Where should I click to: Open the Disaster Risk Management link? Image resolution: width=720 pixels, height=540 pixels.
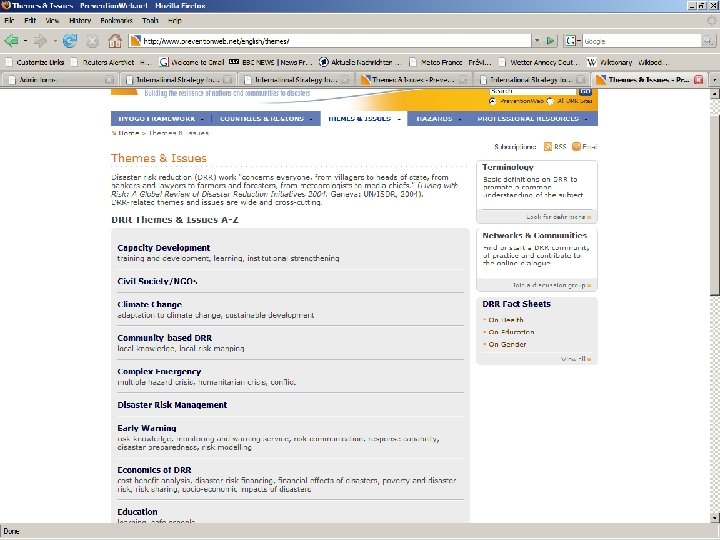[172, 405]
